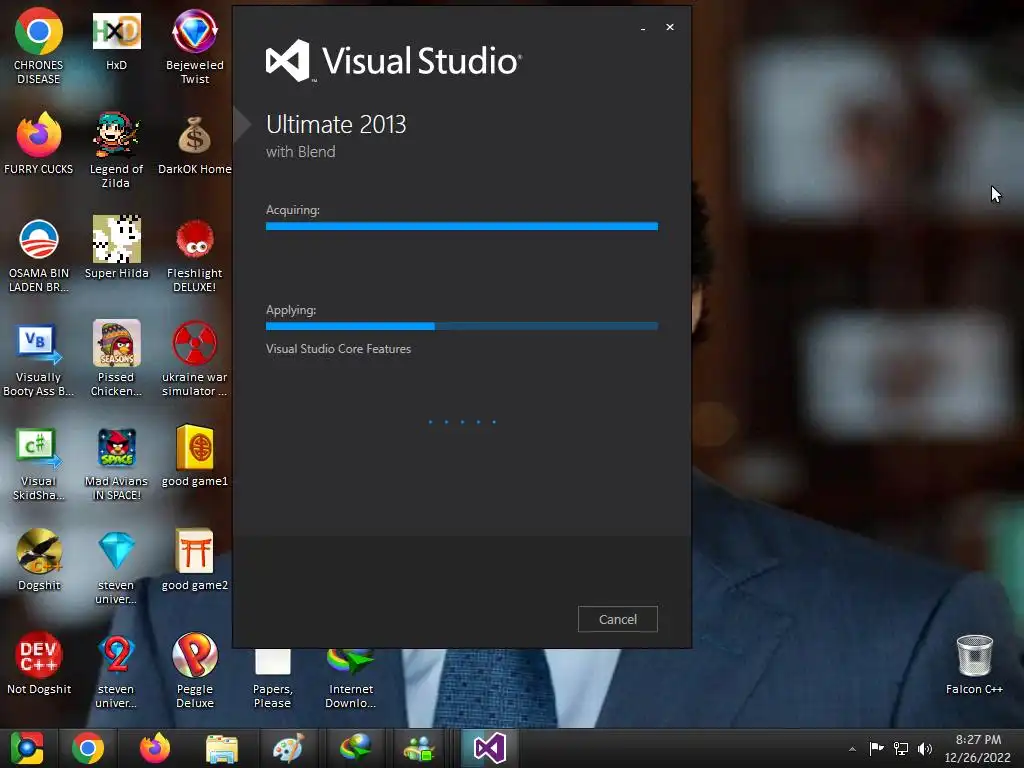This screenshot has width=1024, height=768.
Task: Select the Super Hilda desktop icon
Action: (x=116, y=247)
